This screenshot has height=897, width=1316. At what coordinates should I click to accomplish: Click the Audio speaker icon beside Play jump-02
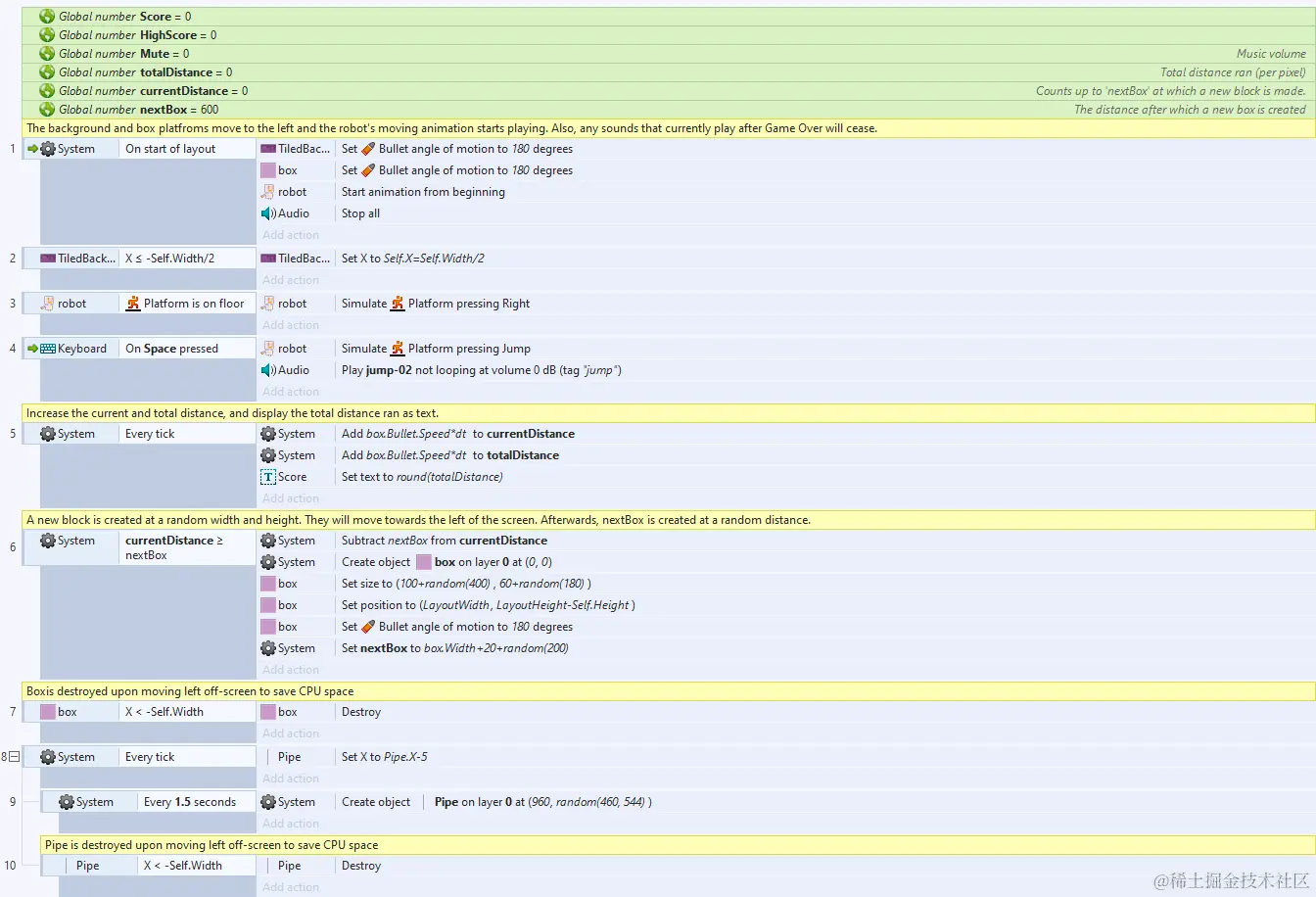tap(268, 370)
